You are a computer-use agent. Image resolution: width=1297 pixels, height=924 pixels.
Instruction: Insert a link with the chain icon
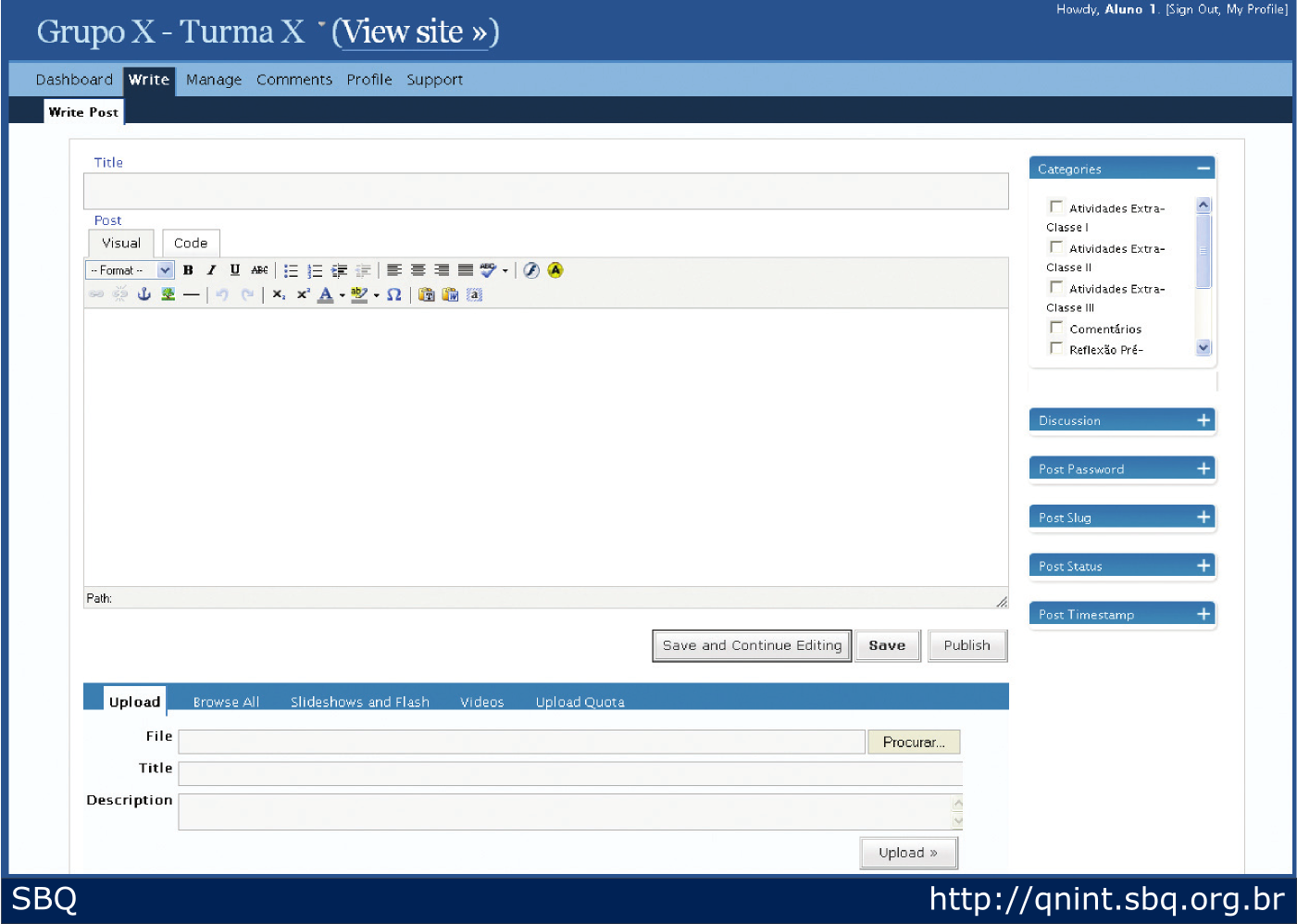(x=96, y=294)
